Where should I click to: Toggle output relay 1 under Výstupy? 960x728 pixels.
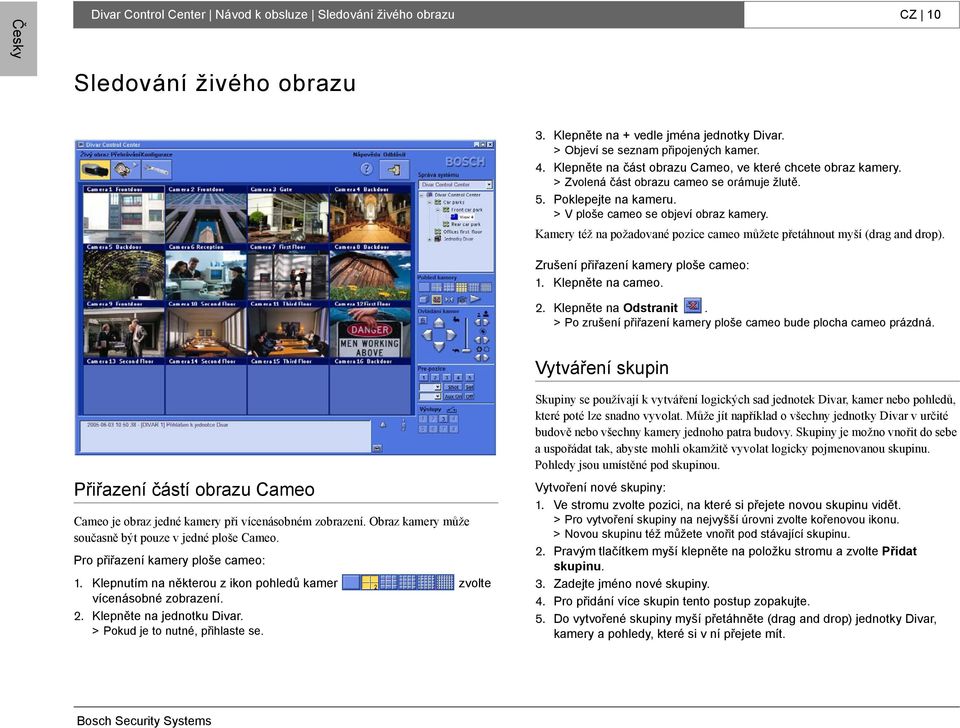pyautogui.click(x=423, y=419)
